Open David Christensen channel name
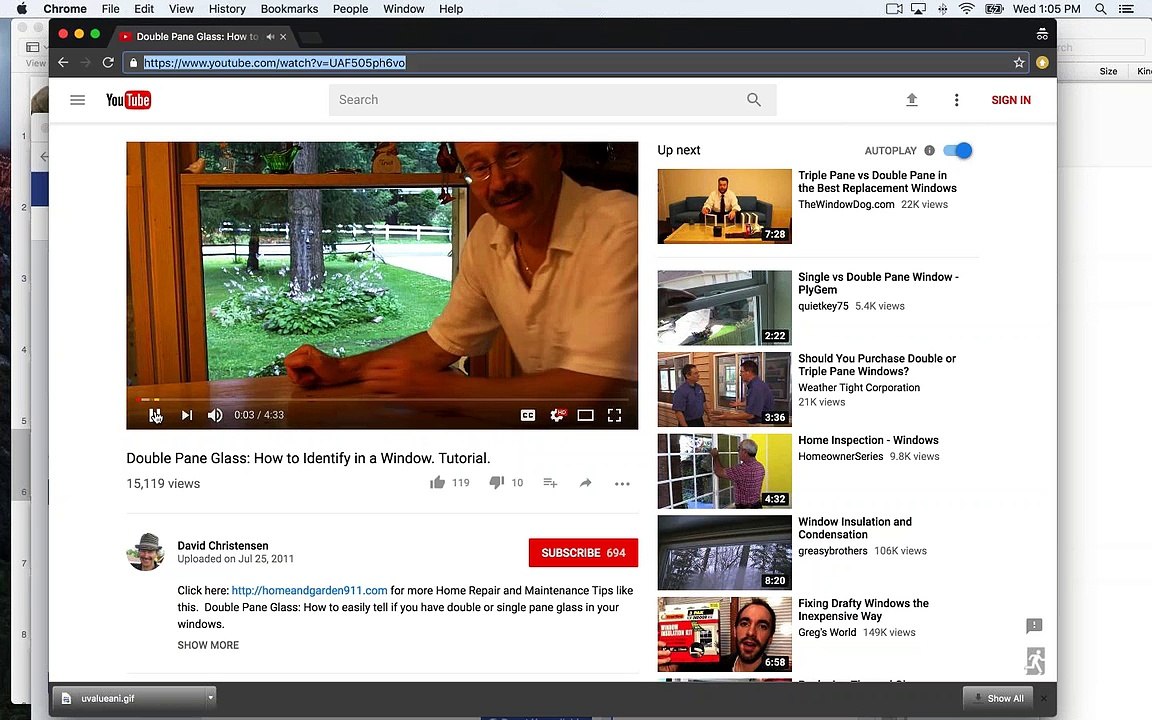Image resolution: width=1152 pixels, height=720 pixels. [223, 545]
